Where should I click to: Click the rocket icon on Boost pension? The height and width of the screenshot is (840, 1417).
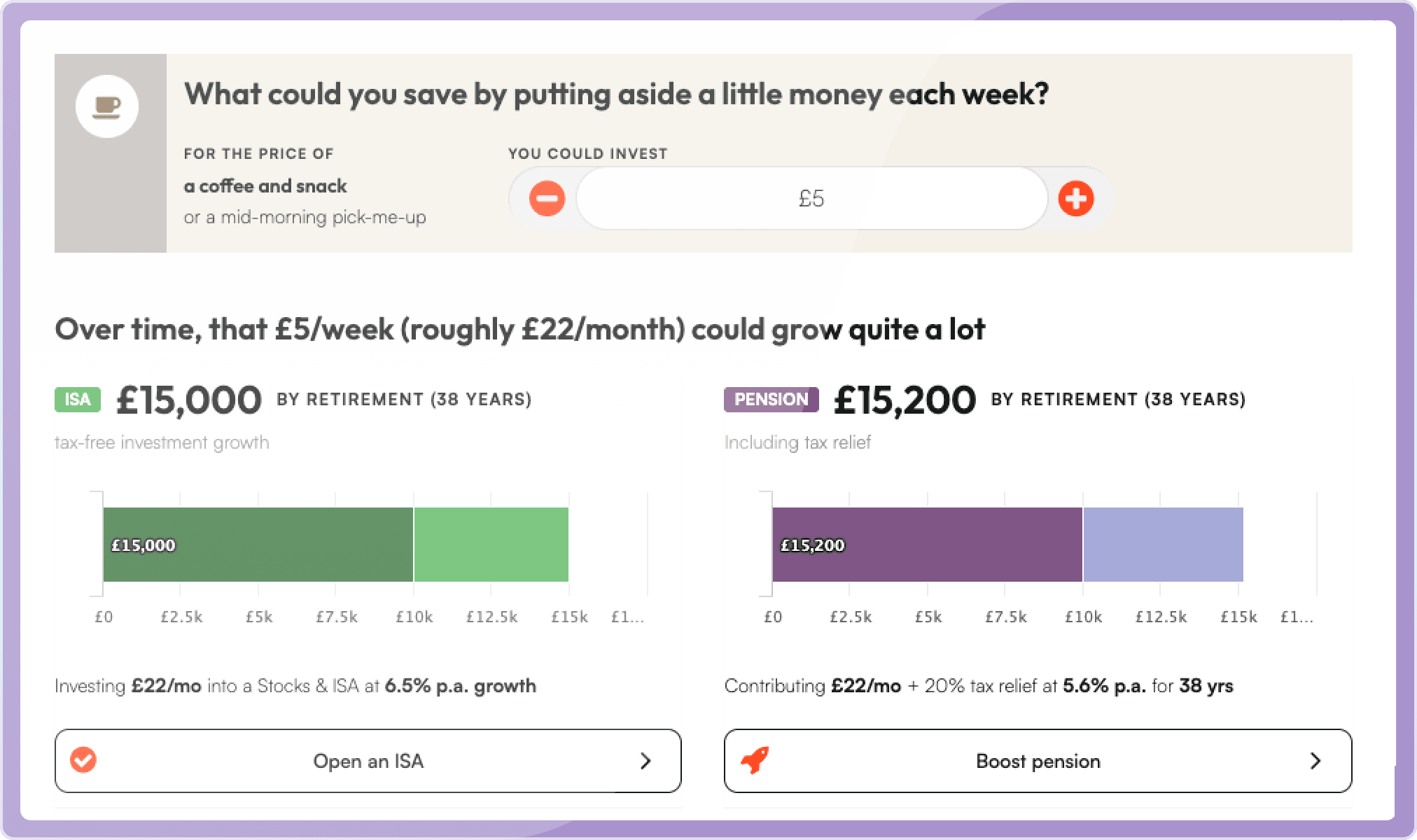pos(755,760)
